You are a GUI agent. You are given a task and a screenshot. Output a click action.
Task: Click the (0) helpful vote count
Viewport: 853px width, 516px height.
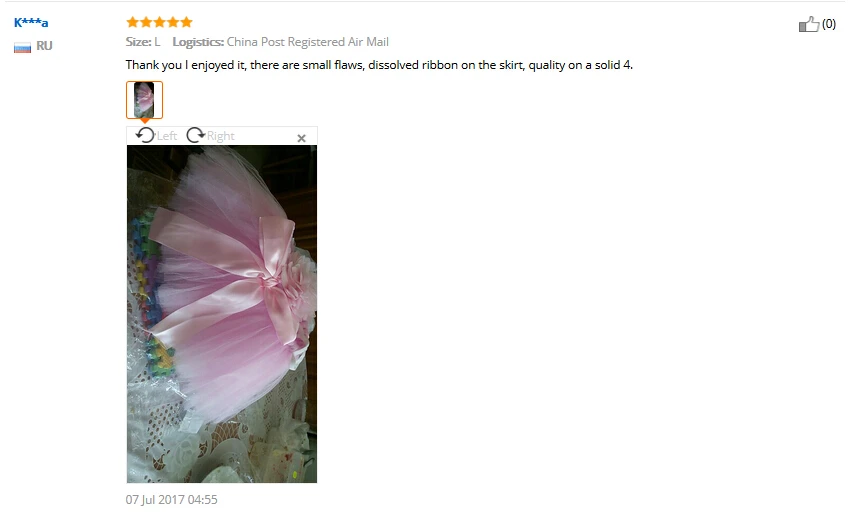829,24
